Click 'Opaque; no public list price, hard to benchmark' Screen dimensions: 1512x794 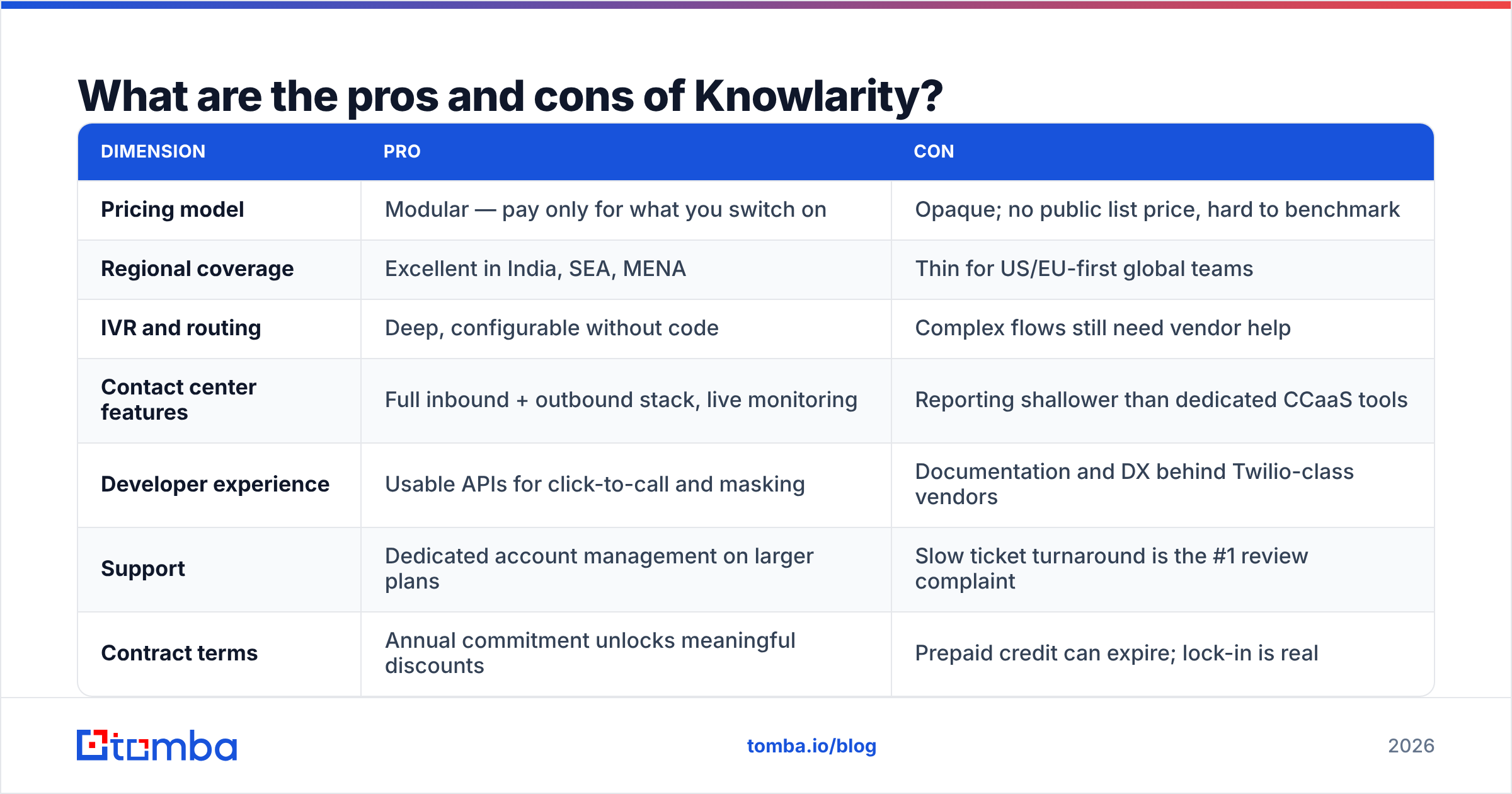(x=1157, y=209)
